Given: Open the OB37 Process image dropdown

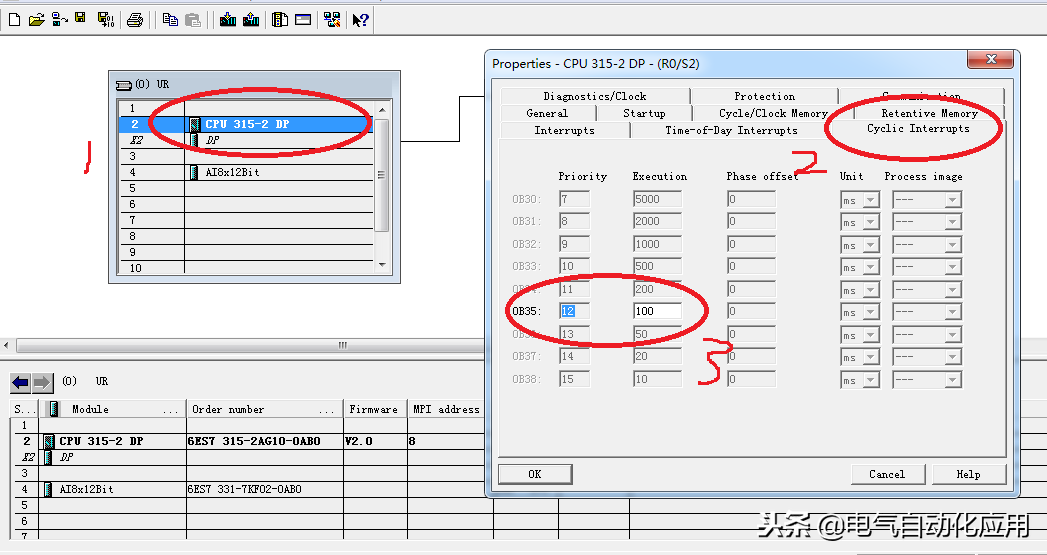Looking at the screenshot, I should pos(953,357).
